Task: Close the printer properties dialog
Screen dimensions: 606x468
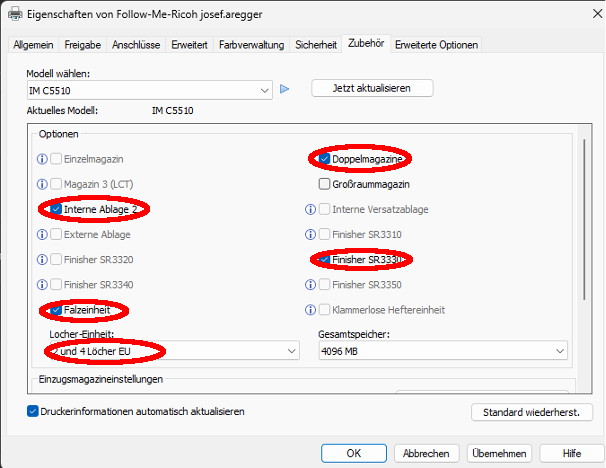Action: click(597, 14)
